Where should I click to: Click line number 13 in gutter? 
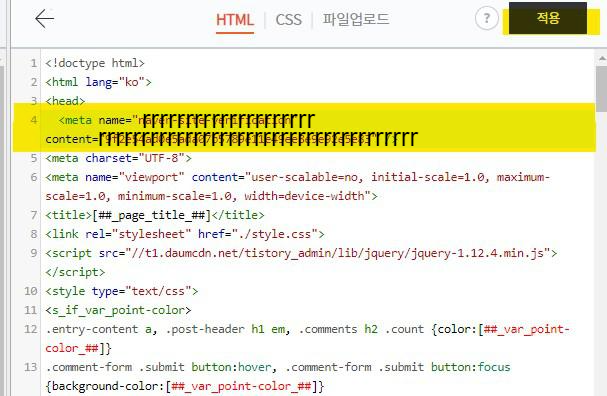pos(31,367)
